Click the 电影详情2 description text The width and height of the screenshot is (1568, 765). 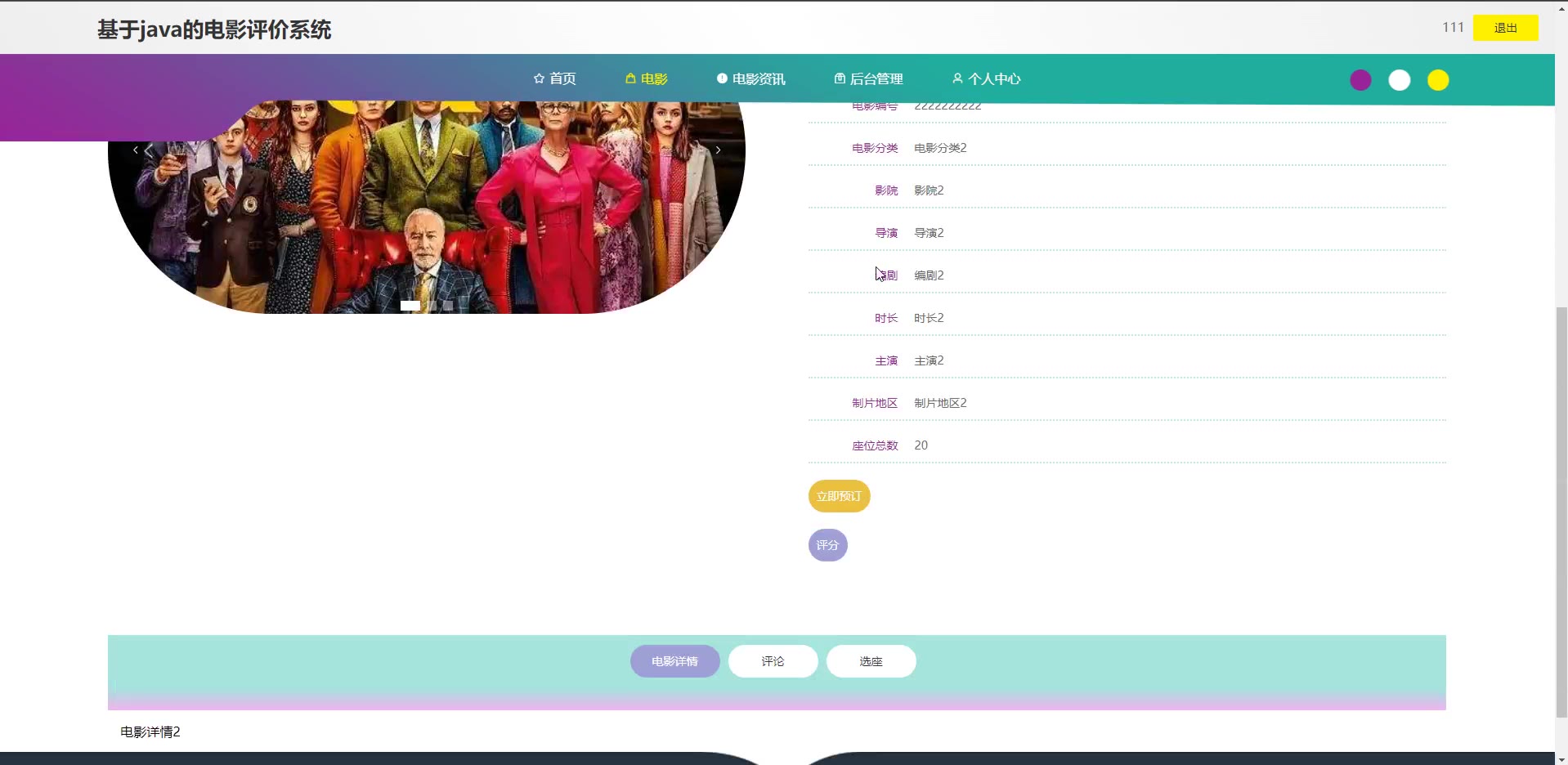click(150, 731)
